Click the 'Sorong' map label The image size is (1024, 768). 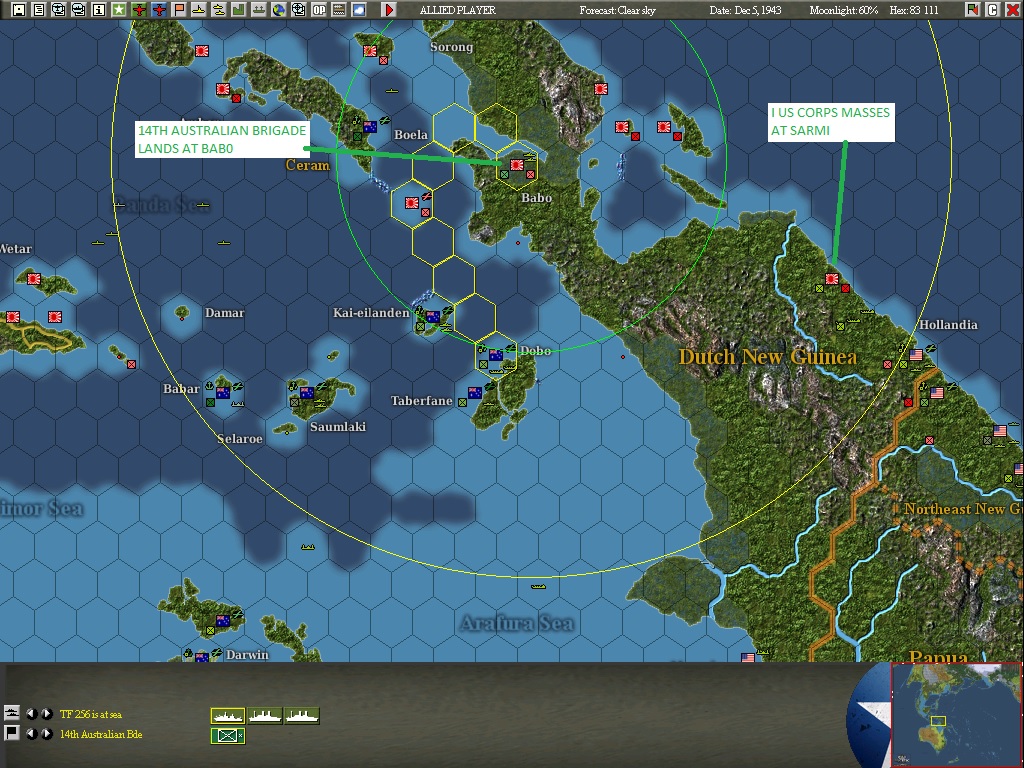pyautogui.click(x=451, y=47)
